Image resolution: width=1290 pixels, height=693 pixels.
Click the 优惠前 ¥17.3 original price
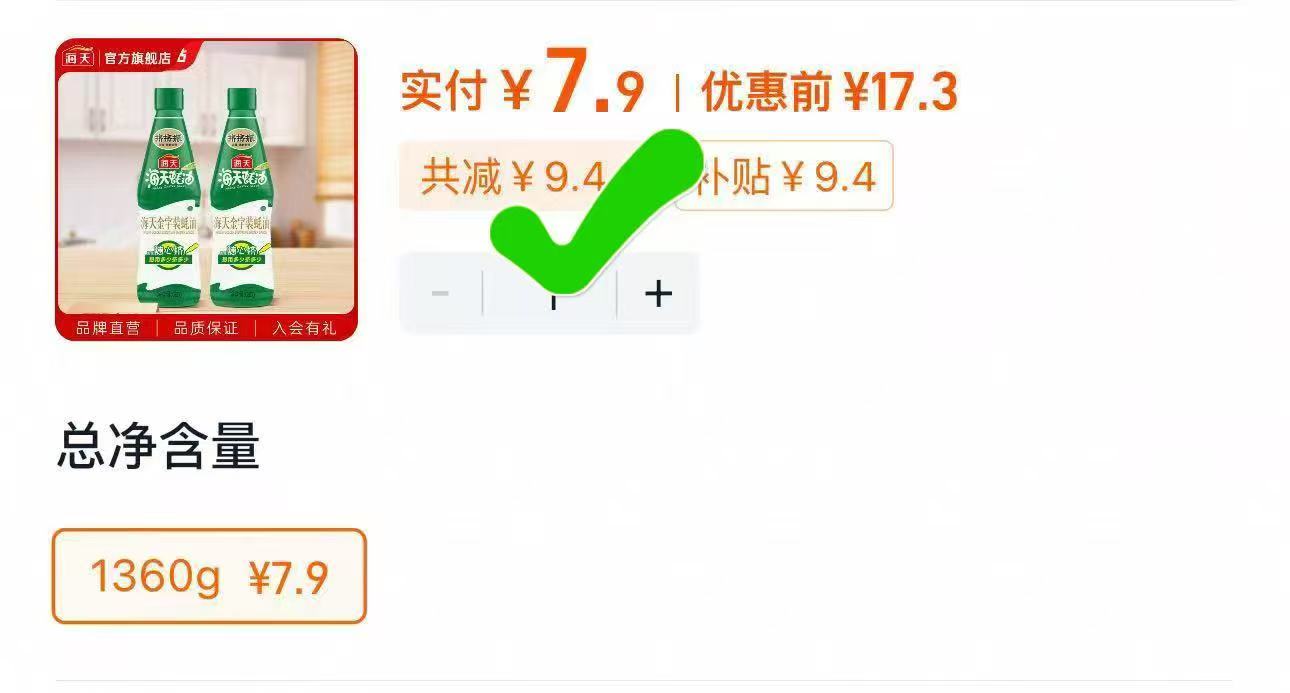pos(829,93)
